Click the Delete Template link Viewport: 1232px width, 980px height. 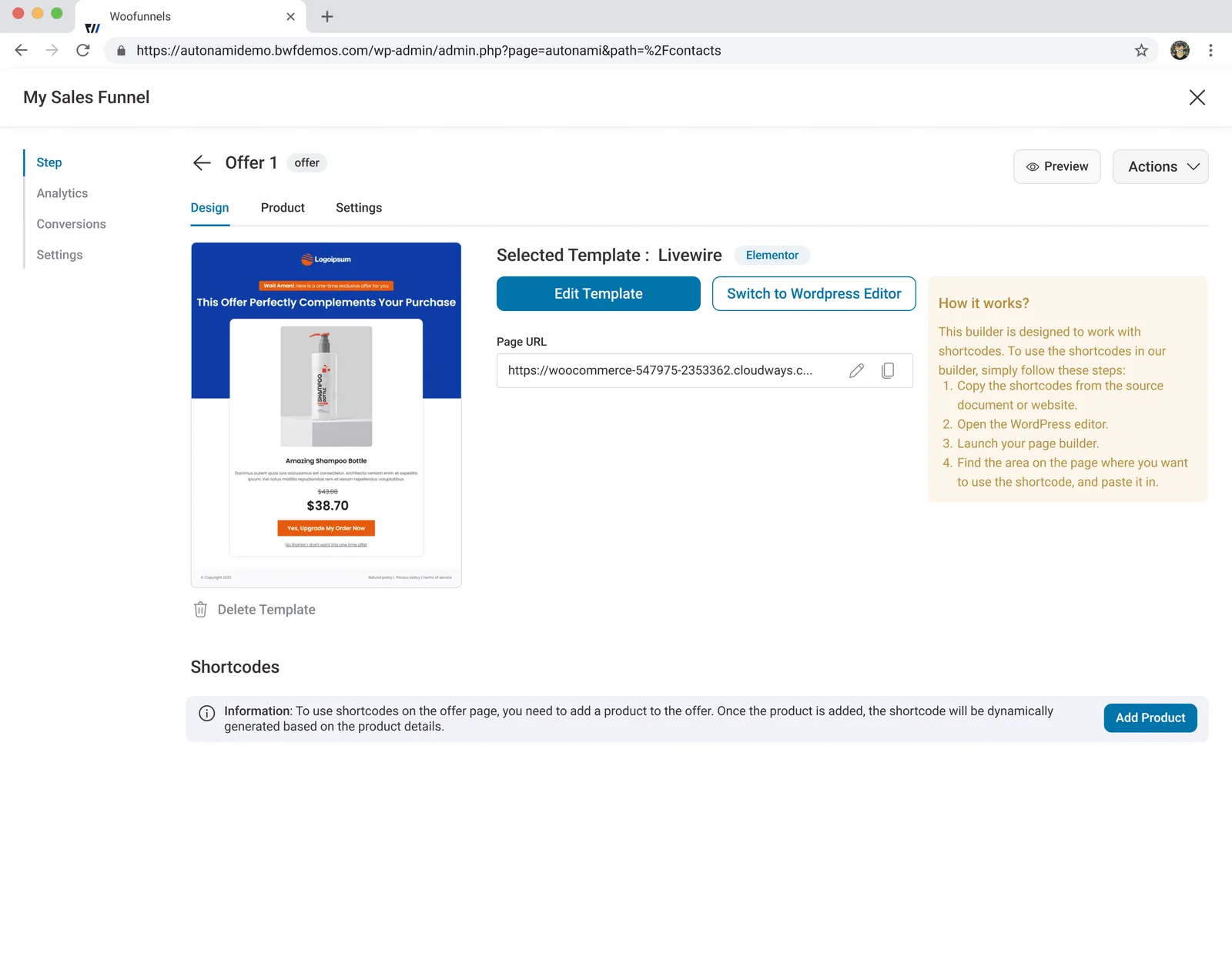(x=266, y=610)
